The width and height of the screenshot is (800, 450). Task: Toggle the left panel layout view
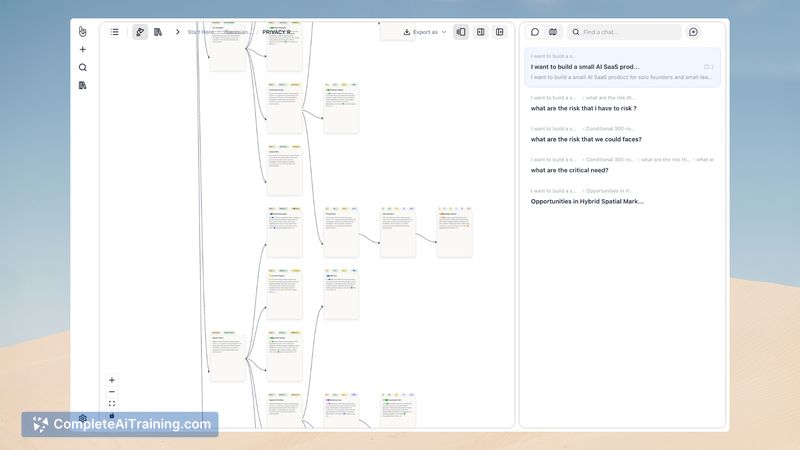[x=461, y=32]
